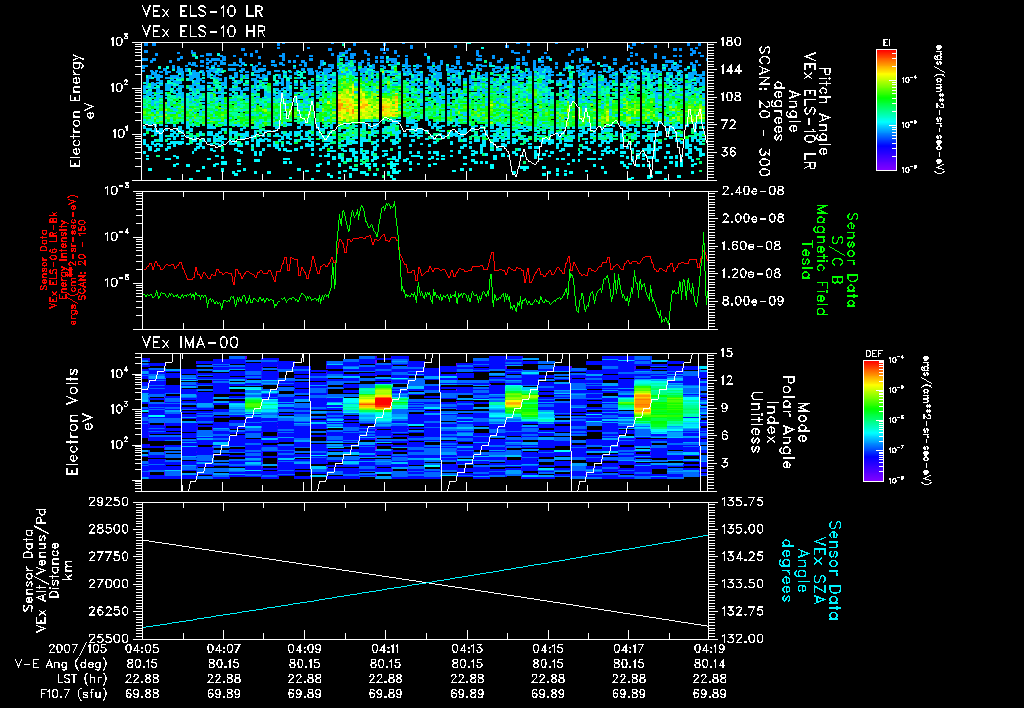This screenshot has height=708, width=1024.
Task: Click the '15' polar angle index tick
Action: click(x=726, y=353)
